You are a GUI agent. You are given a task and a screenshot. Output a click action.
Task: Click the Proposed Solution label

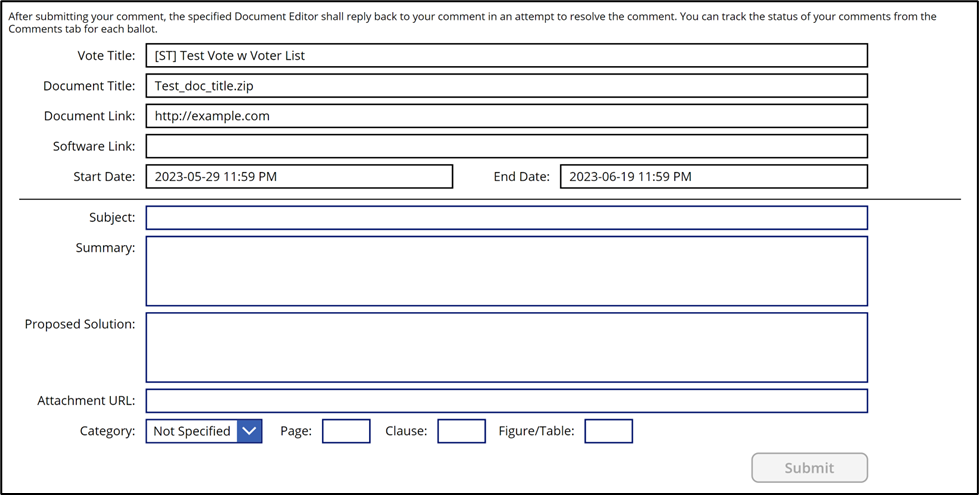(x=80, y=324)
